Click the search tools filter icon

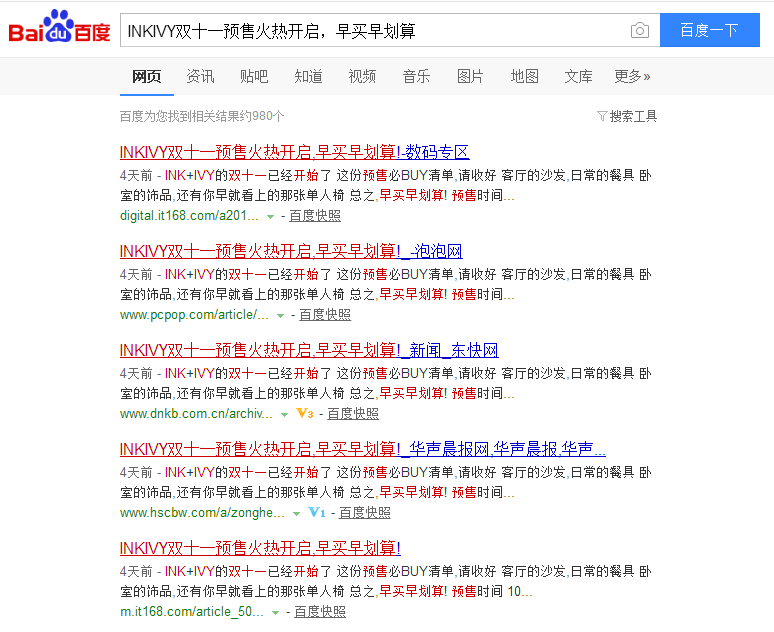click(x=602, y=117)
